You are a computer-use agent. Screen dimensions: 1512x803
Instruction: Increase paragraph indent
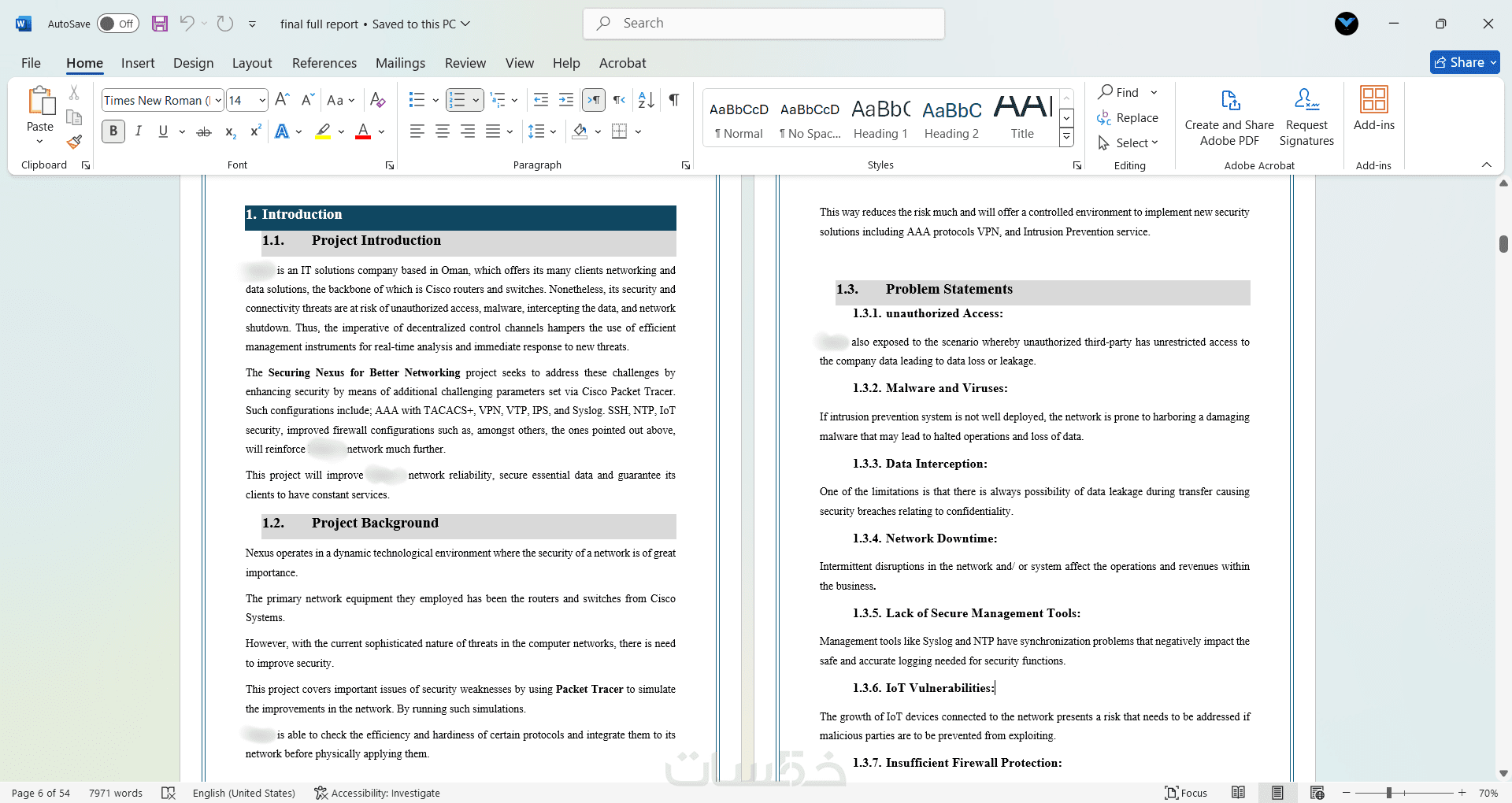pyautogui.click(x=566, y=100)
